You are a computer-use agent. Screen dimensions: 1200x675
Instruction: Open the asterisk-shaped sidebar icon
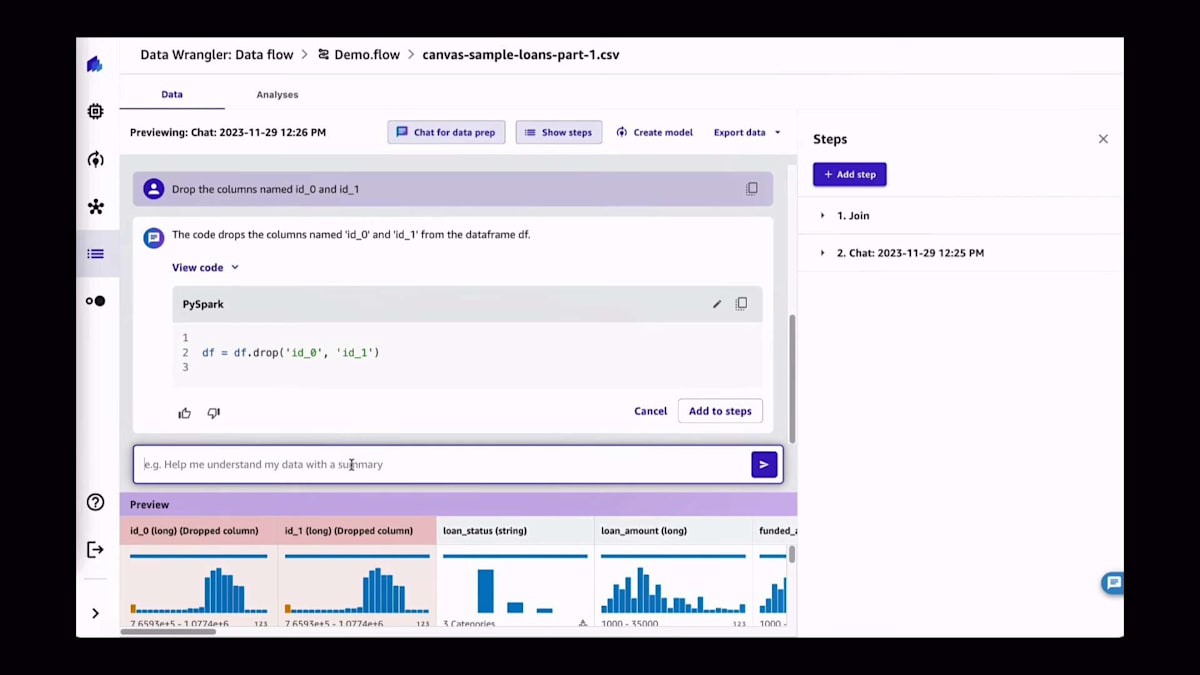coord(95,207)
